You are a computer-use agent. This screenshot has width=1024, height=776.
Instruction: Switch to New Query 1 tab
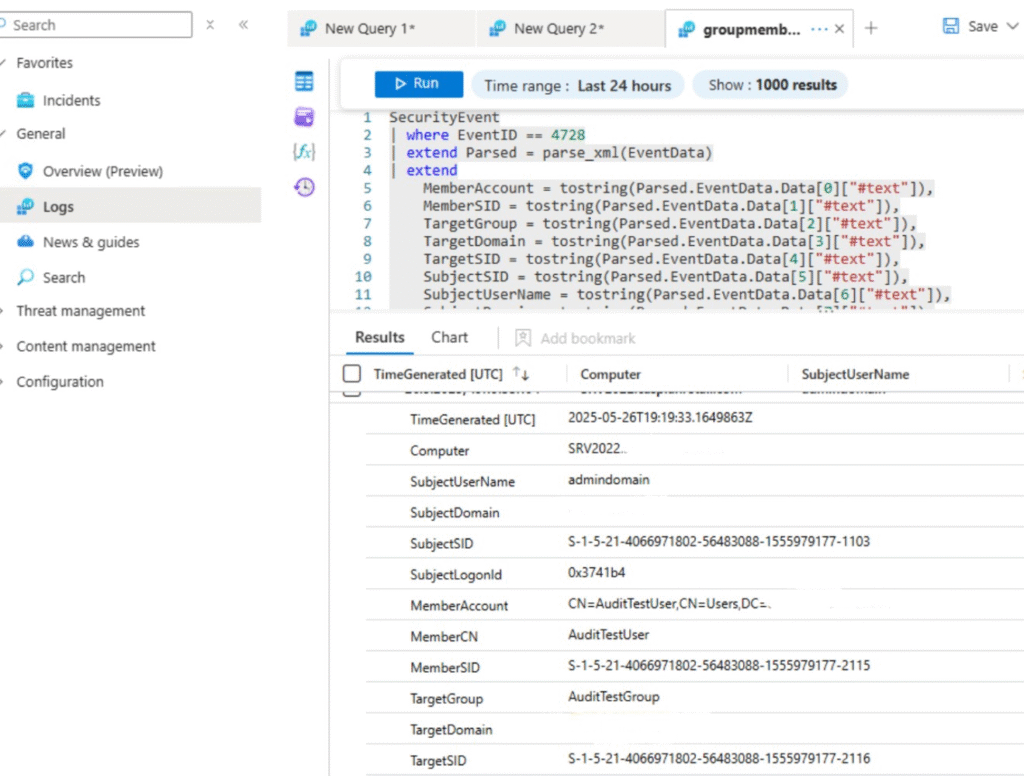coord(381,29)
